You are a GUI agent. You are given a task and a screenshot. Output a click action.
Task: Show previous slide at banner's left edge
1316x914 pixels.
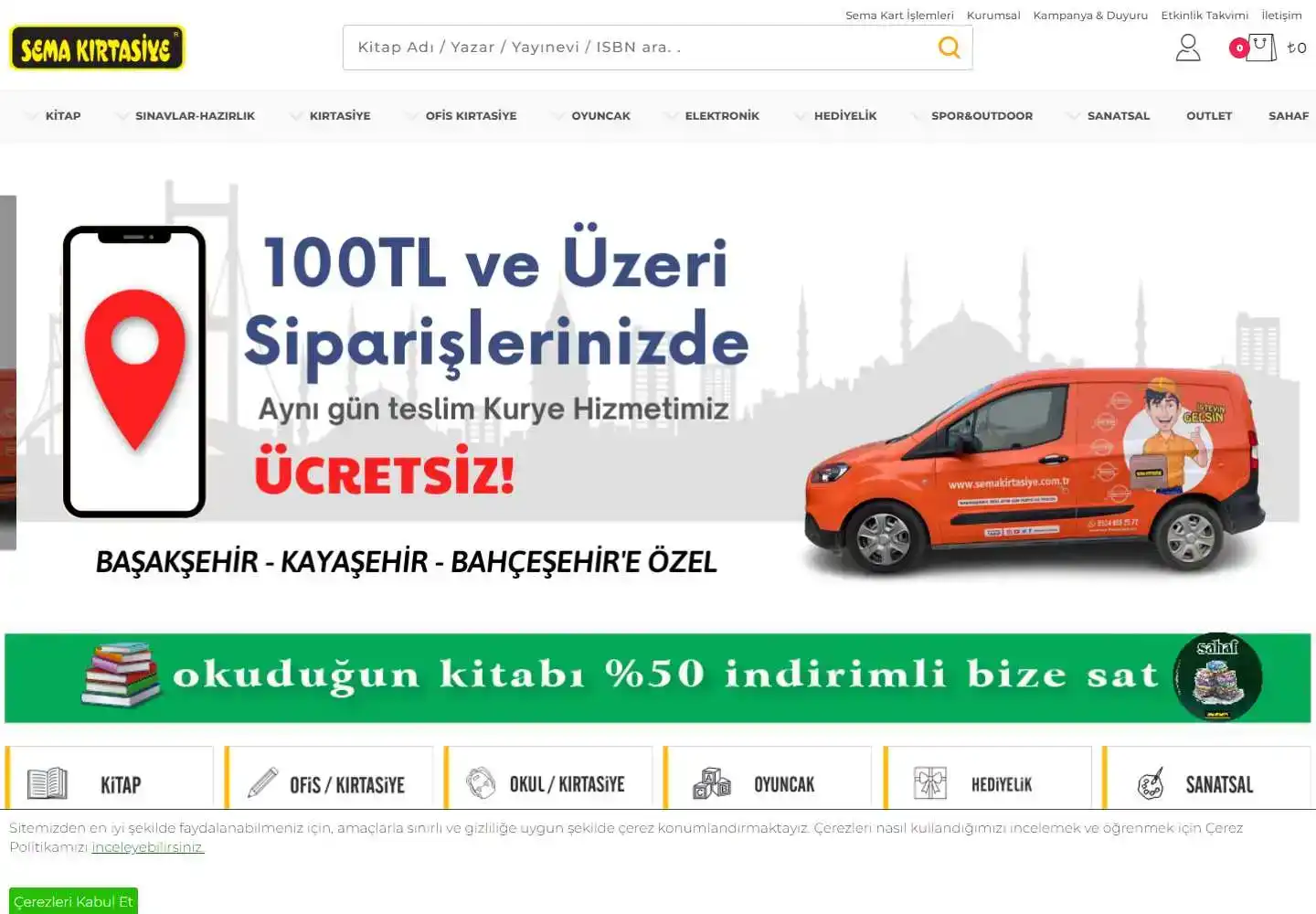click(8, 373)
